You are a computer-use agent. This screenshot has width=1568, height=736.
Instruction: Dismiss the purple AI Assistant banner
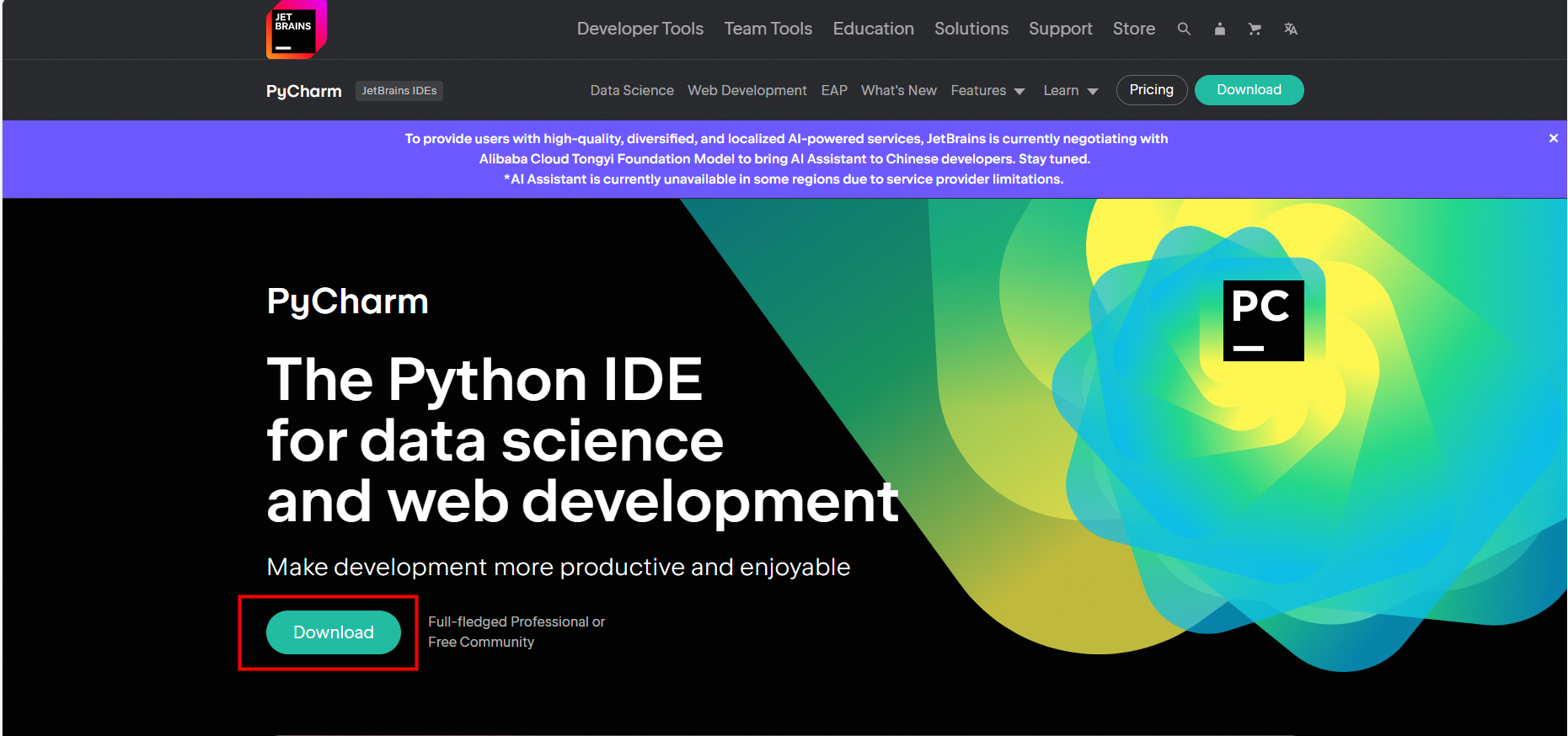pos(1553,138)
